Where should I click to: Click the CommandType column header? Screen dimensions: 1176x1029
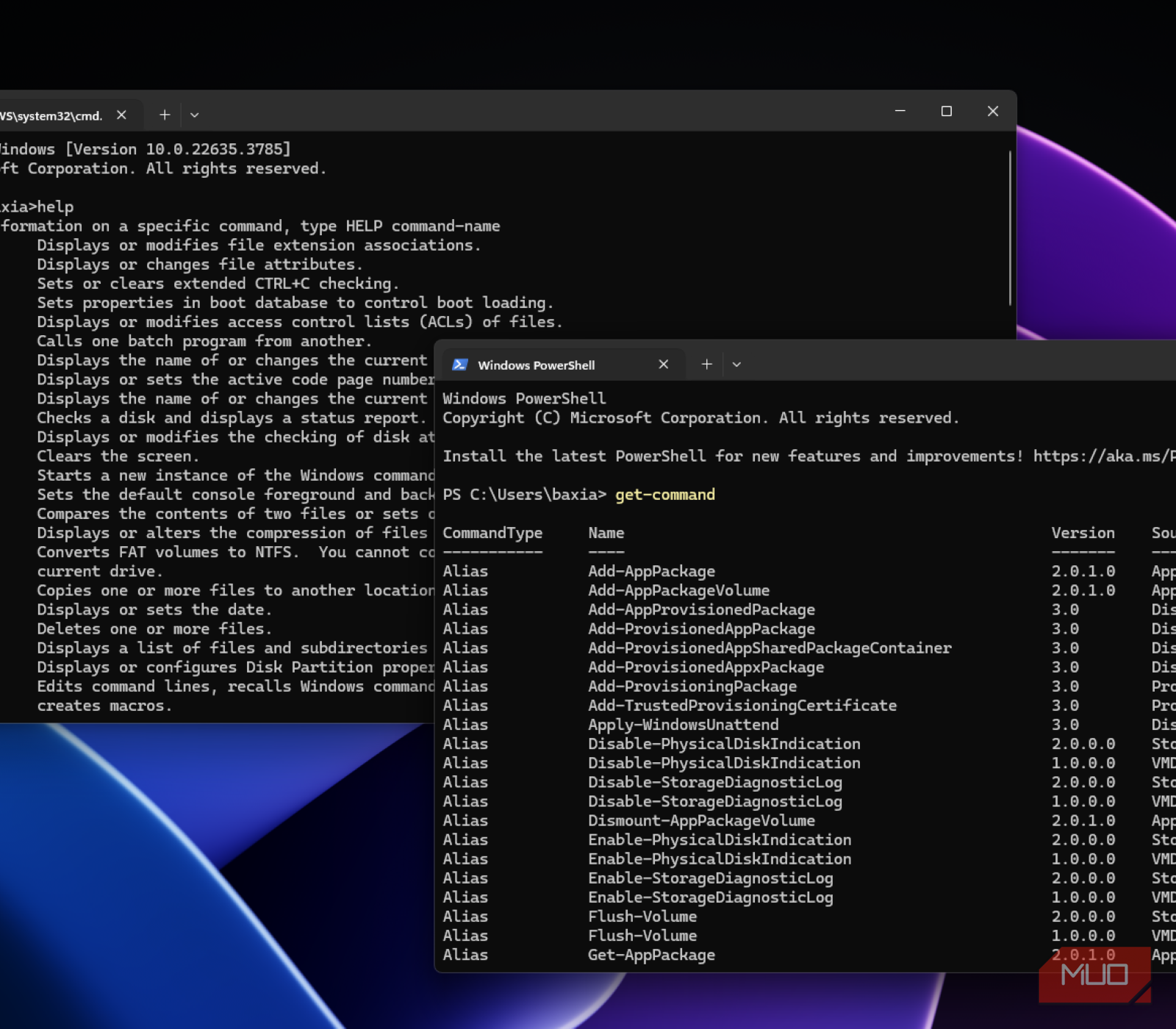pyautogui.click(x=492, y=533)
